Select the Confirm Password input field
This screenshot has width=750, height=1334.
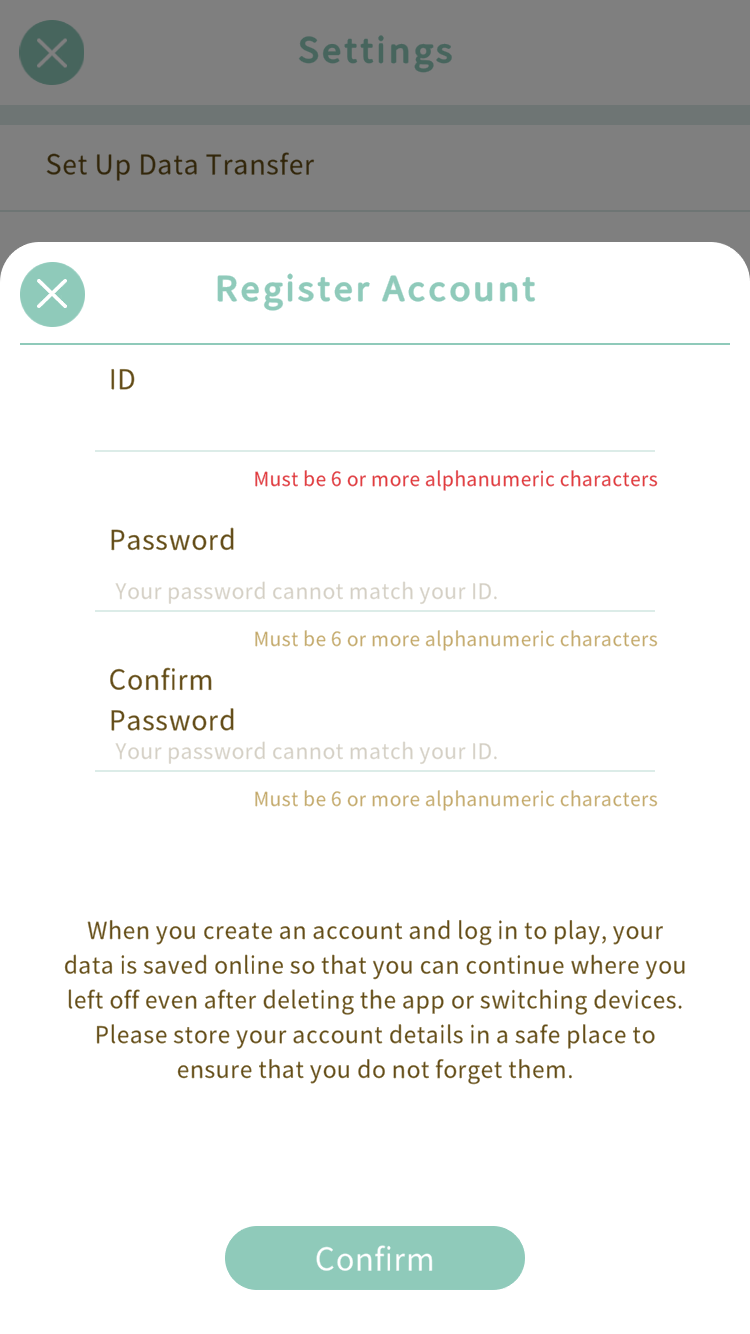pos(375,751)
